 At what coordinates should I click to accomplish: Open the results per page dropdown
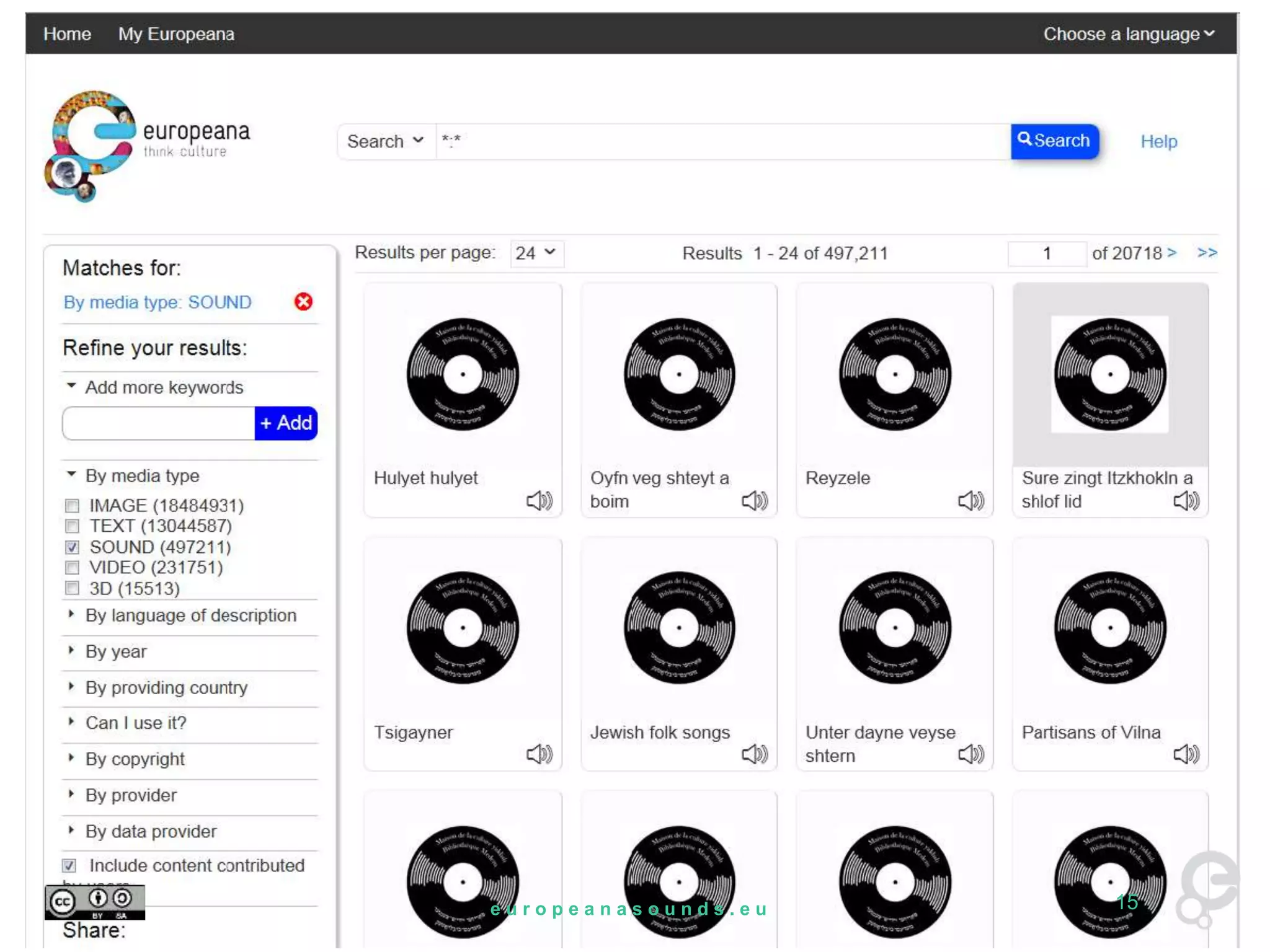tap(536, 253)
